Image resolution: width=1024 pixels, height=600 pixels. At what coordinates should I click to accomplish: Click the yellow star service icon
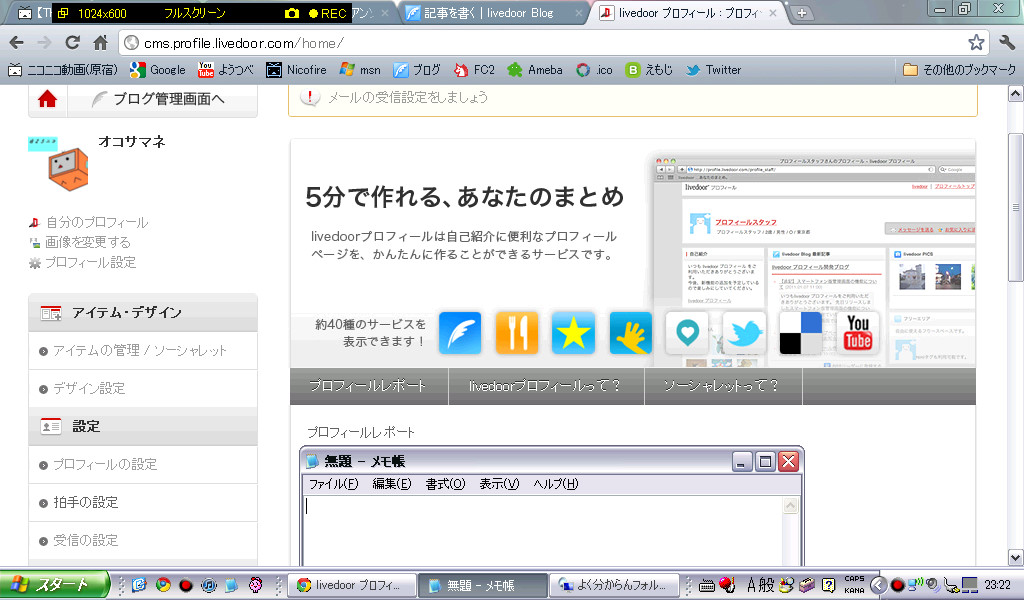(x=573, y=333)
